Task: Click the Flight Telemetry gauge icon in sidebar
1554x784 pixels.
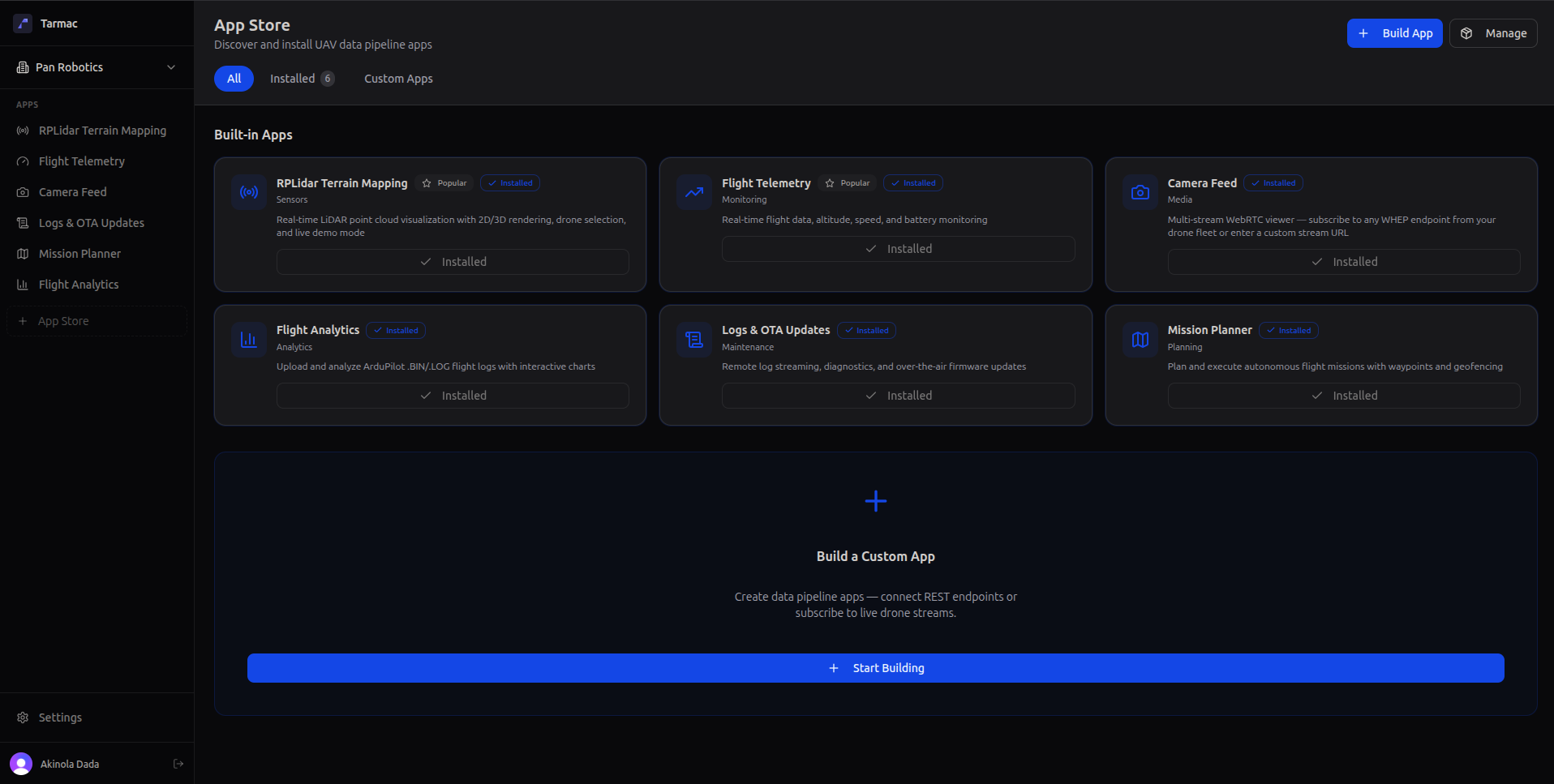Action: [x=23, y=161]
